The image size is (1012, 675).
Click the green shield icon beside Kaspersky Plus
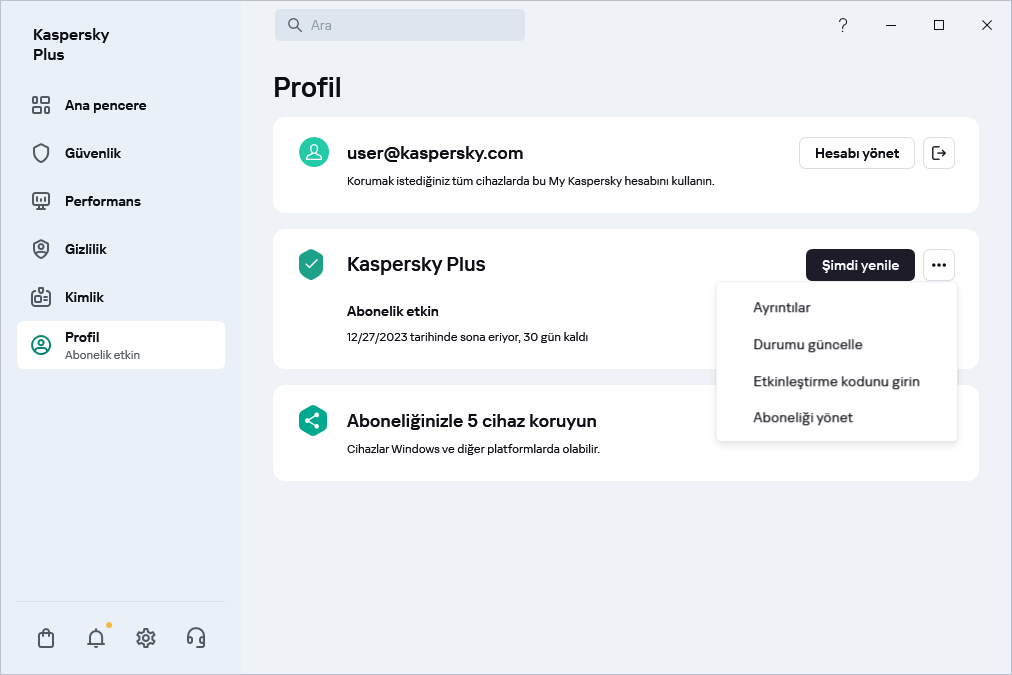(x=313, y=265)
